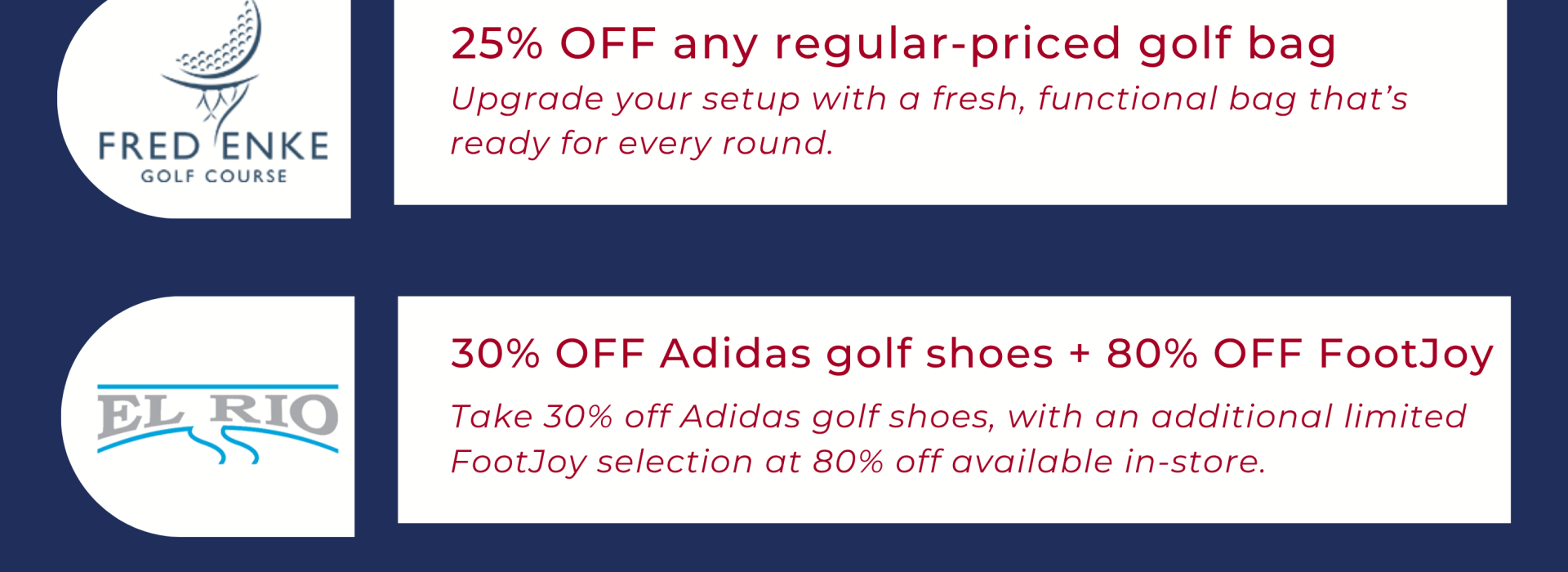The image size is (1568, 572).
Task: Open the 30% OFF Adidas golf shoes text
Action: [751, 355]
